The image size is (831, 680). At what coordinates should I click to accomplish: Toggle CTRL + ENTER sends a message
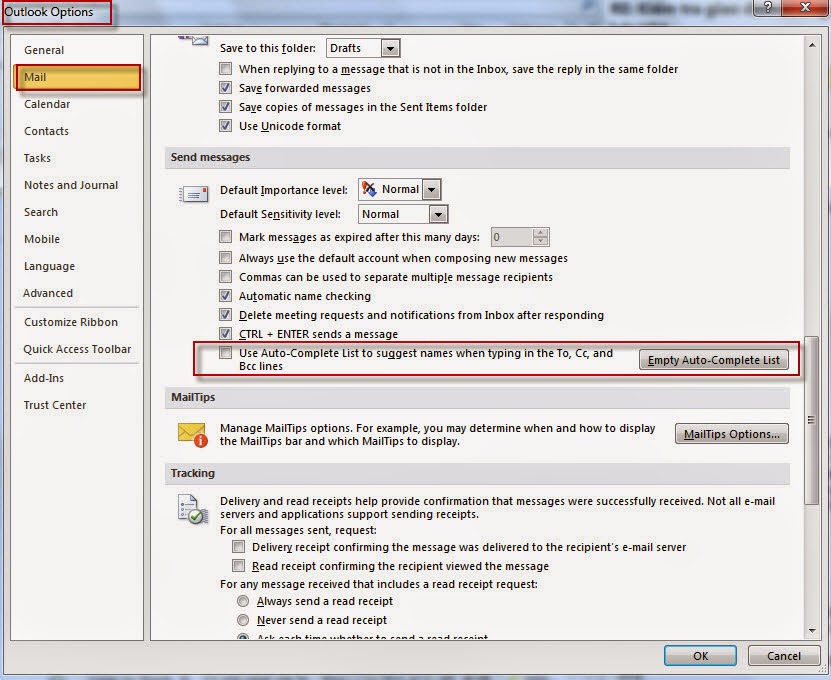coord(226,334)
